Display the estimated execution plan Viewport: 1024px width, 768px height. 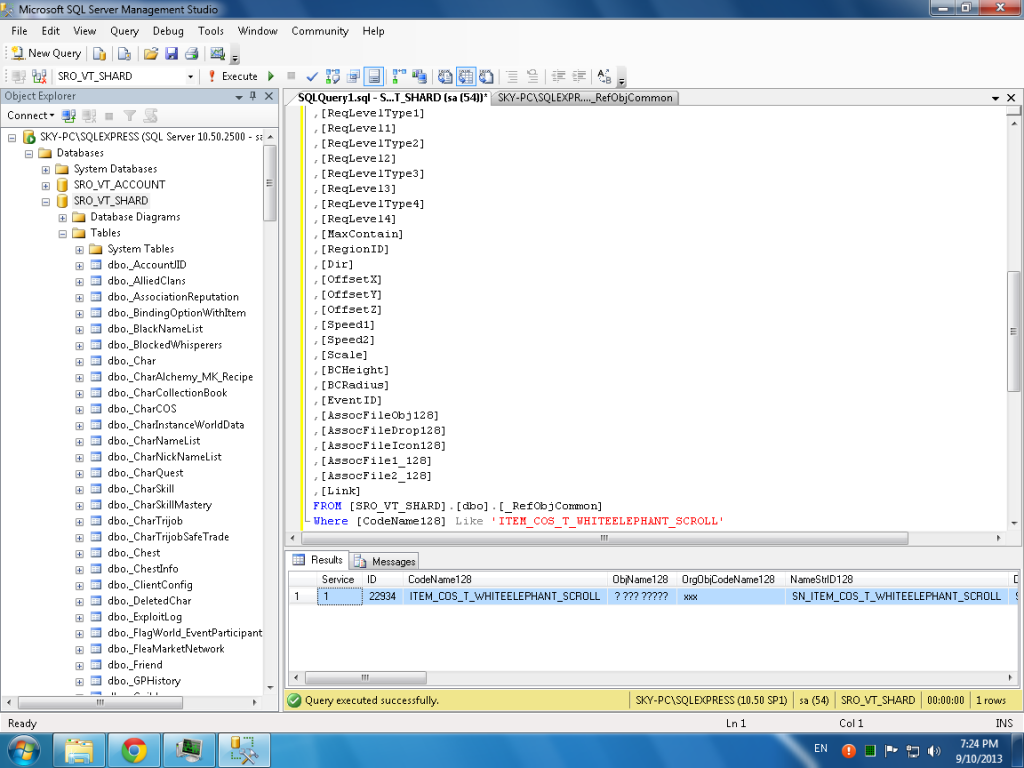(x=332, y=76)
